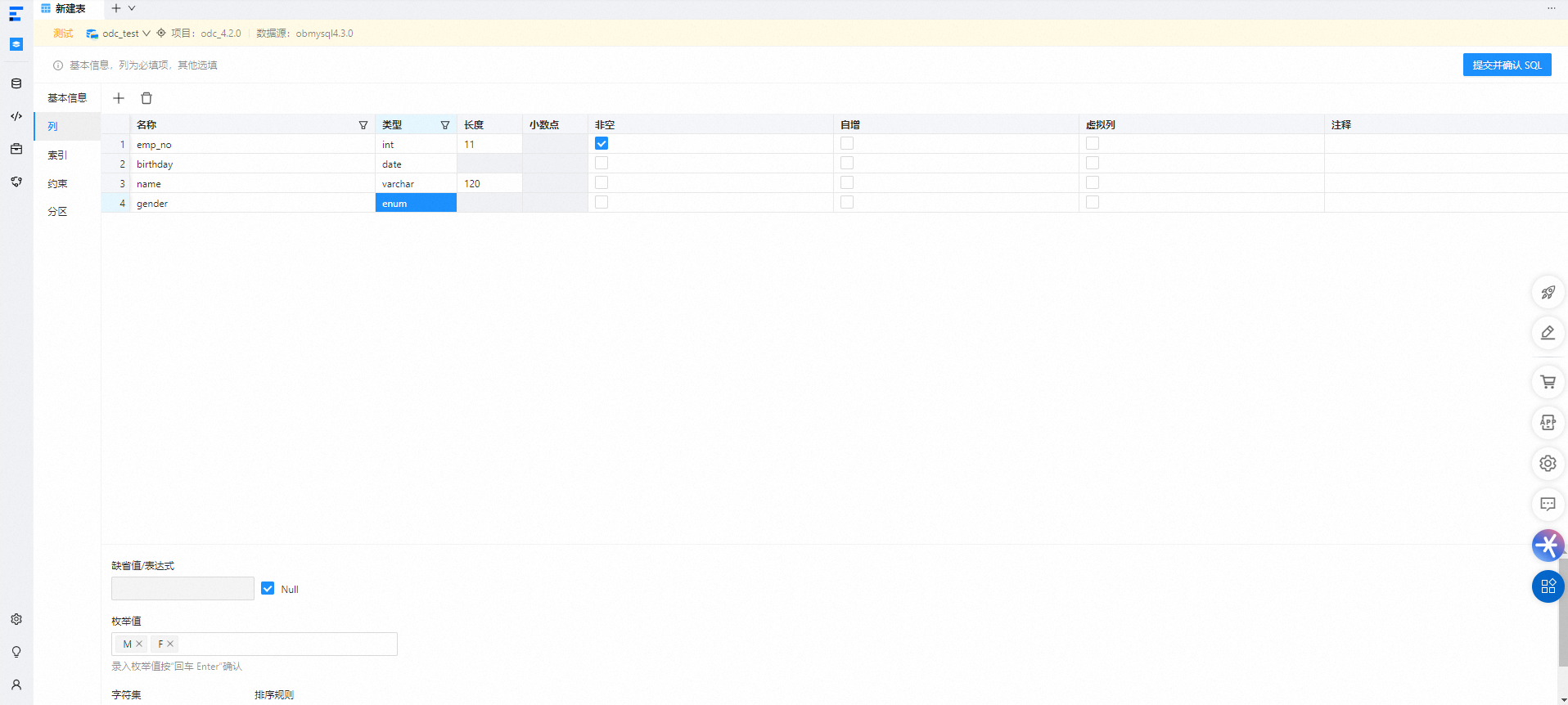The width and height of the screenshot is (1568, 705).
Task: Open the varchar type cell for name
Action: point(416,183)
